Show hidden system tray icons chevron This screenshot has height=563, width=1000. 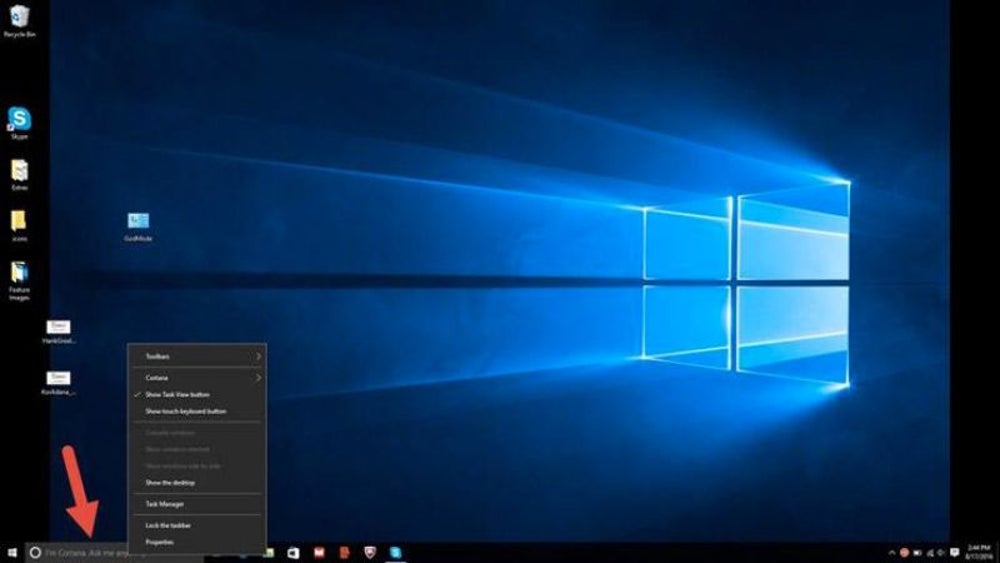(x=891, y=553)
